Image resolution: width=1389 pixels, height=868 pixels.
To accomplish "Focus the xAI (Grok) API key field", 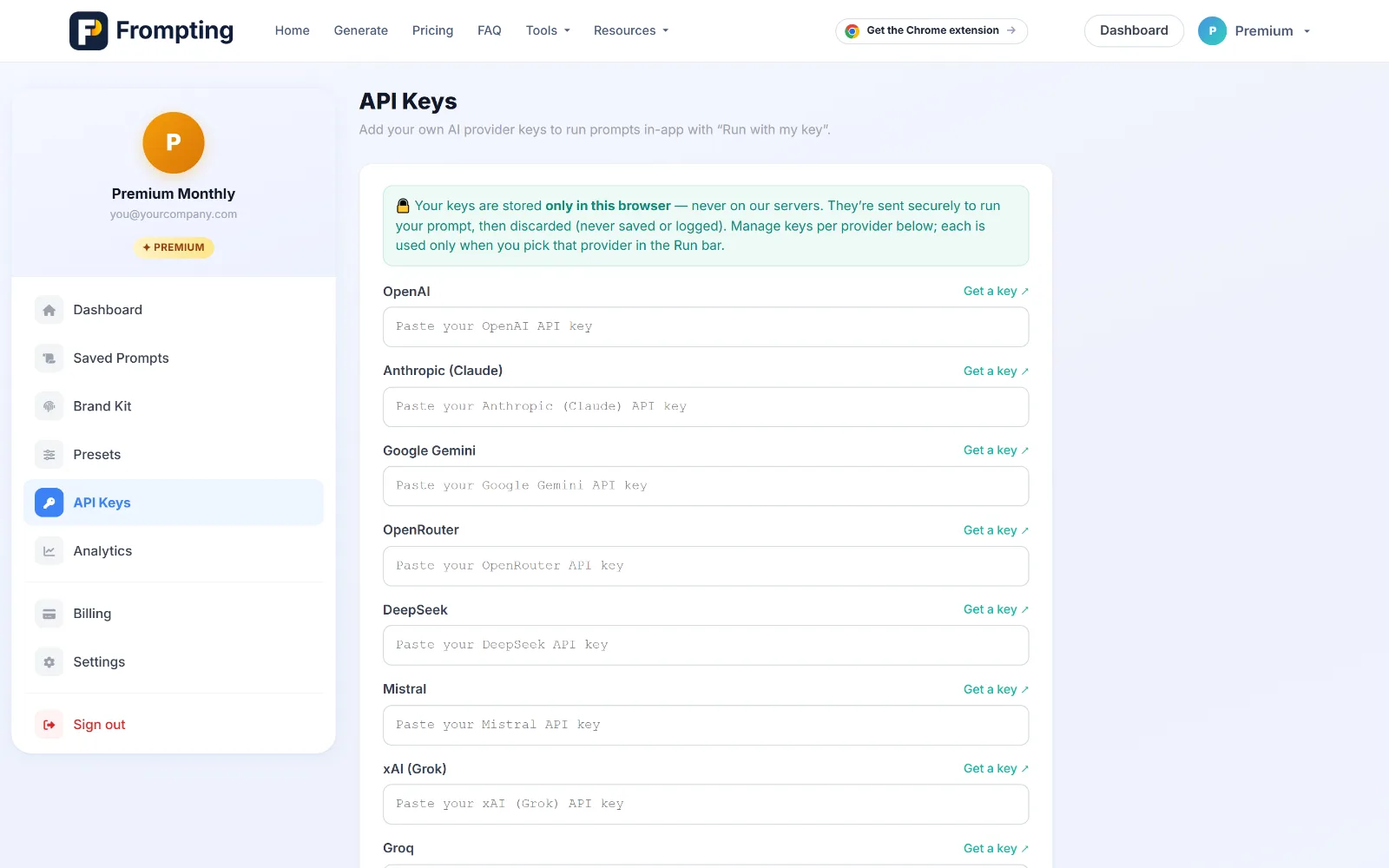I will pyautogui.click(x=706, y=805).
